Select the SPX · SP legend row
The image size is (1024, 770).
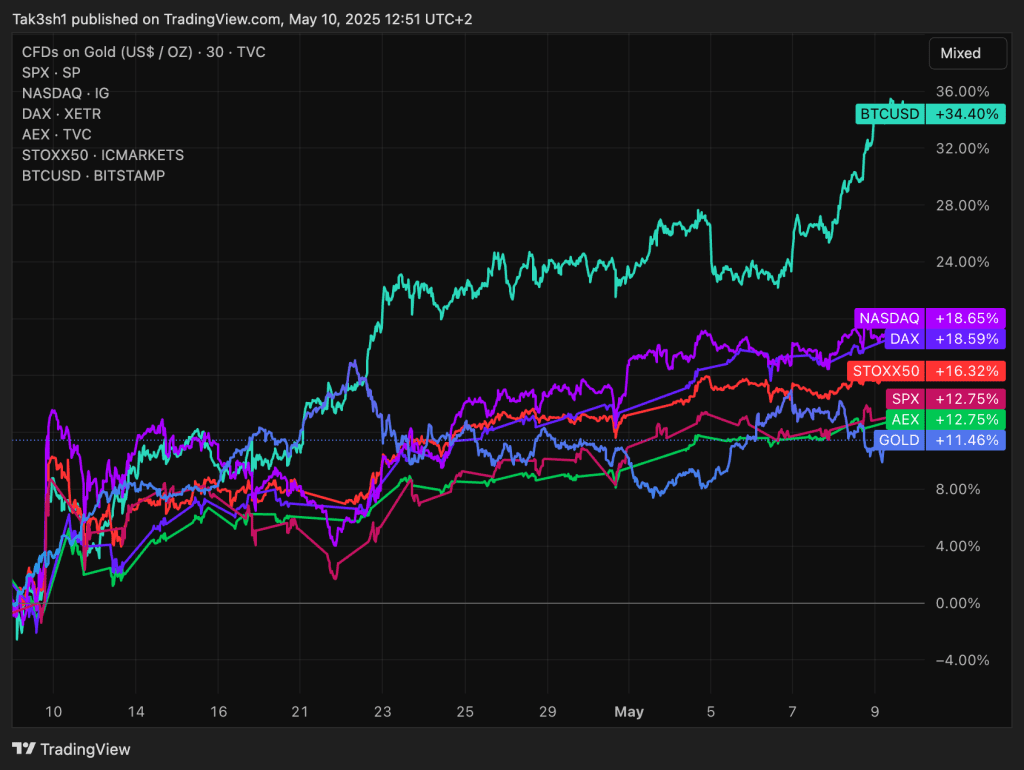(x=51, y=72)
